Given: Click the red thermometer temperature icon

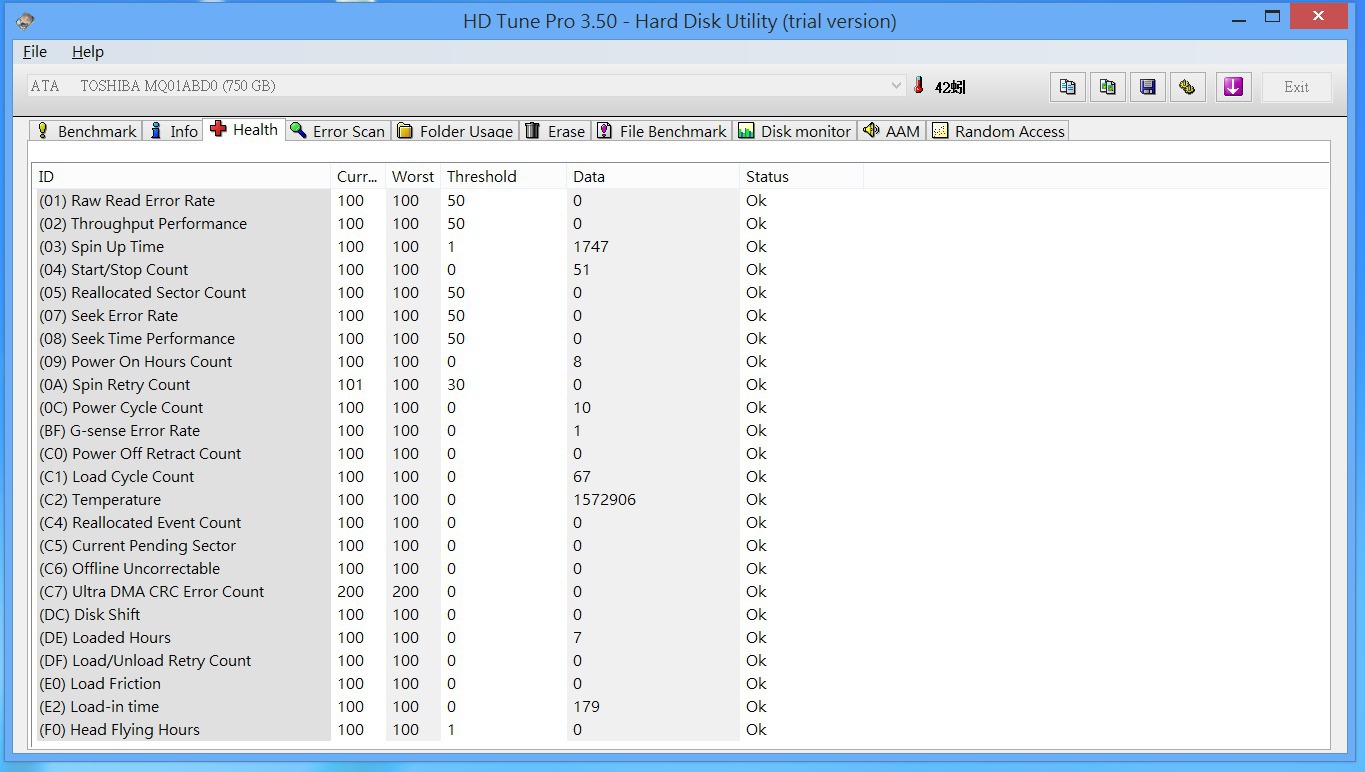Looking at the screenshot, I should tap(919, 86).
